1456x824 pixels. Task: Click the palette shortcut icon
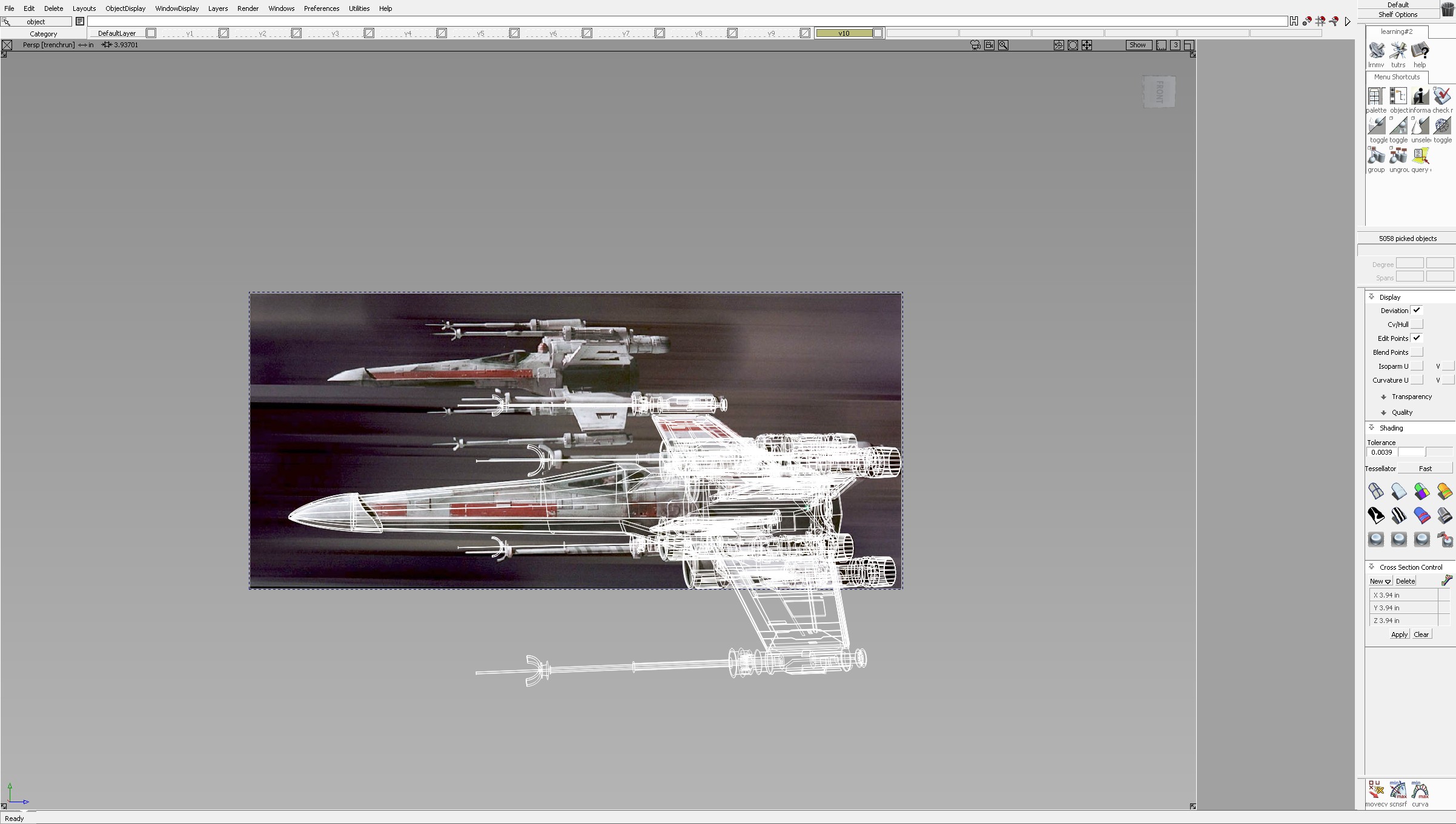(1376, 96)
